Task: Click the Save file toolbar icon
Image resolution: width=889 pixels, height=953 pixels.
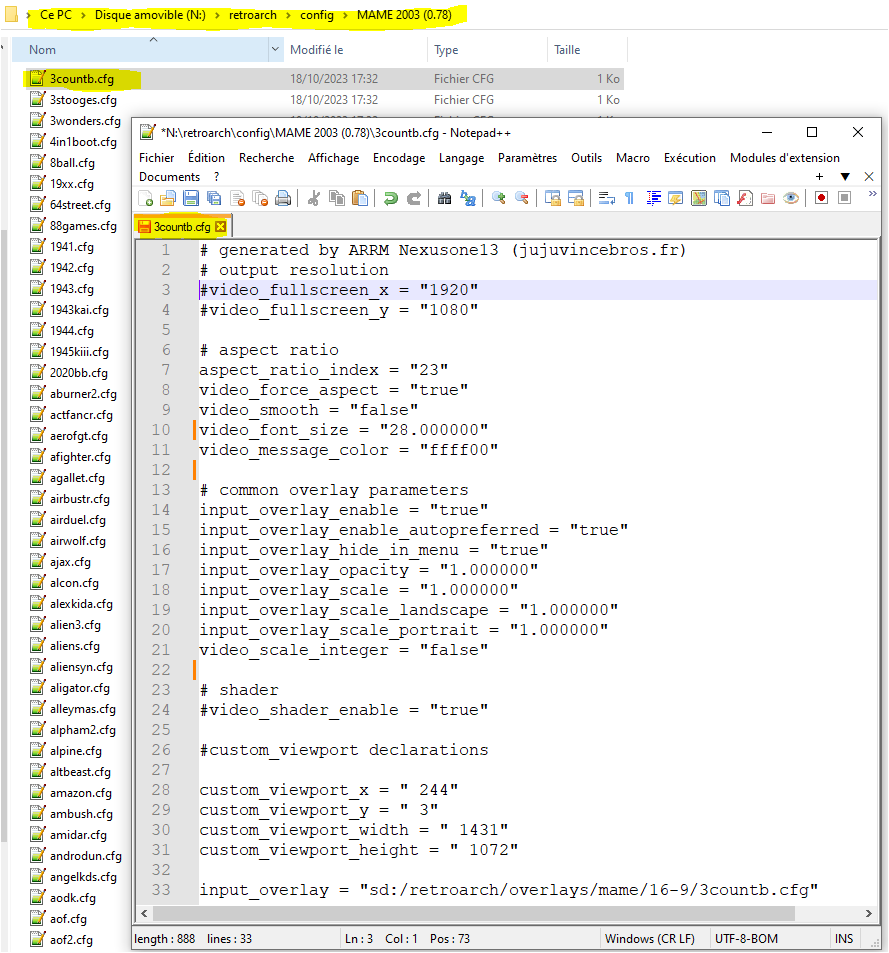Action: pos(190,198)
